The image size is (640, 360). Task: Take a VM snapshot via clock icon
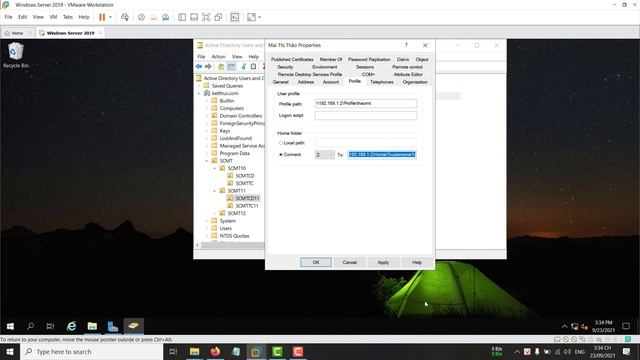click(x=141, y=17)
